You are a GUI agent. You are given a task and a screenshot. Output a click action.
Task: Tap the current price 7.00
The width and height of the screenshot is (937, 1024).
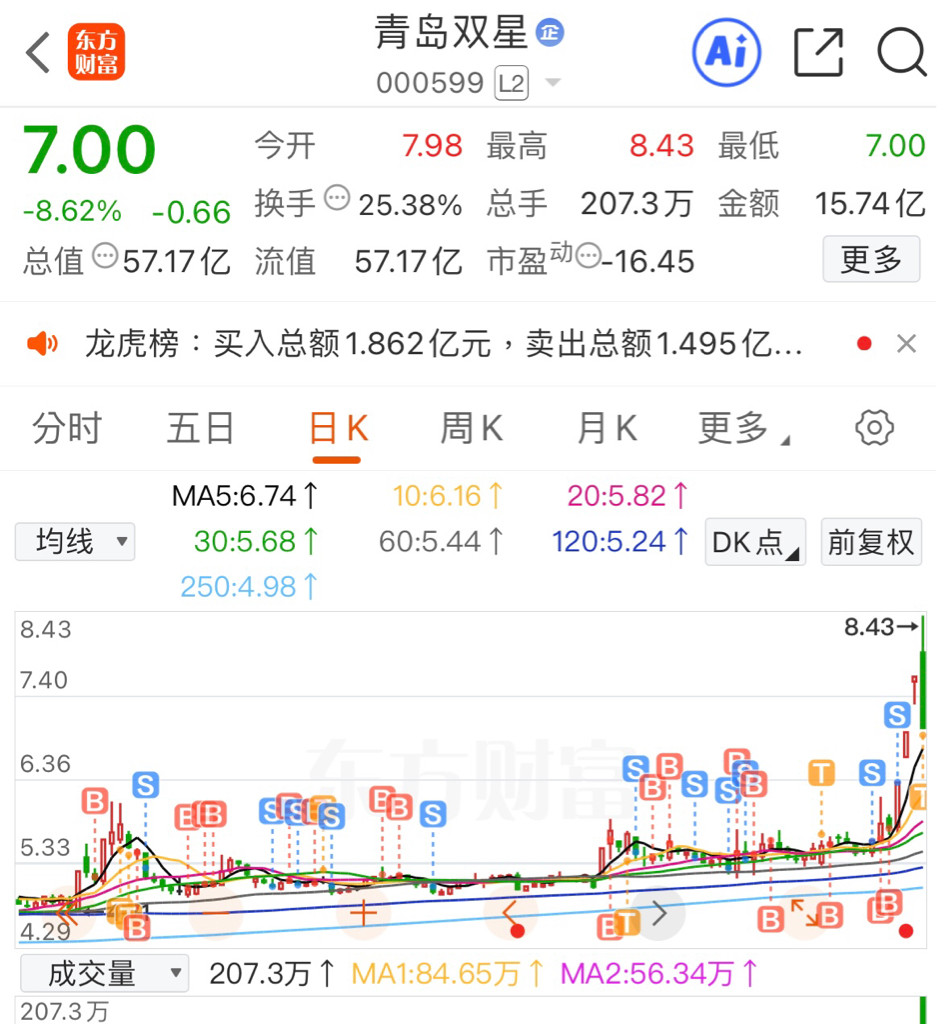(x=89, y=150)
